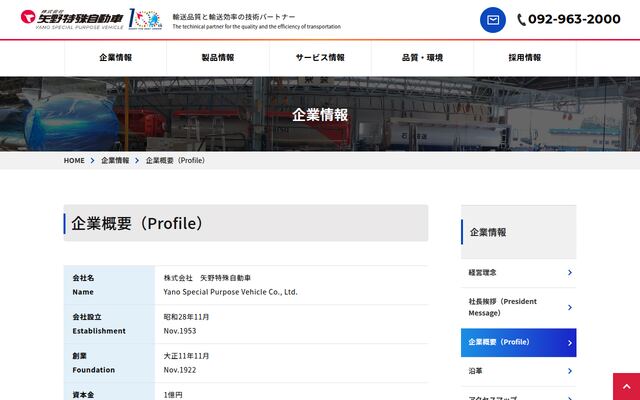Open the 製品情報 navigation menu
The width and height of the screenshot is (640, 400).
pos(218,58)
